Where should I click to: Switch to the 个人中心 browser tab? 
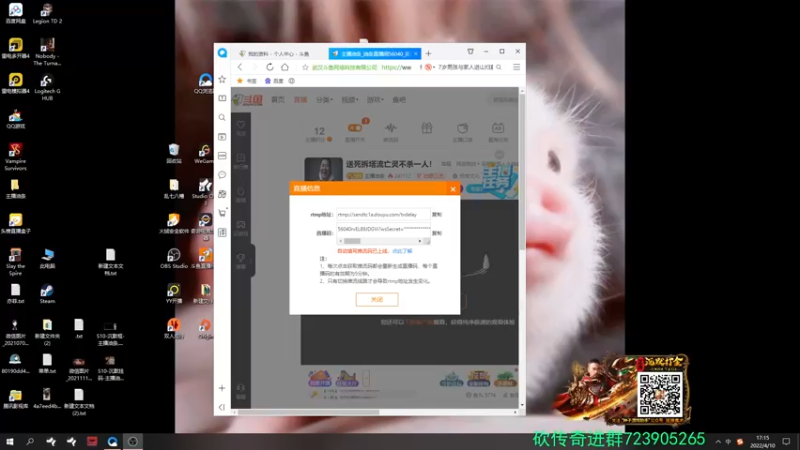279,54
